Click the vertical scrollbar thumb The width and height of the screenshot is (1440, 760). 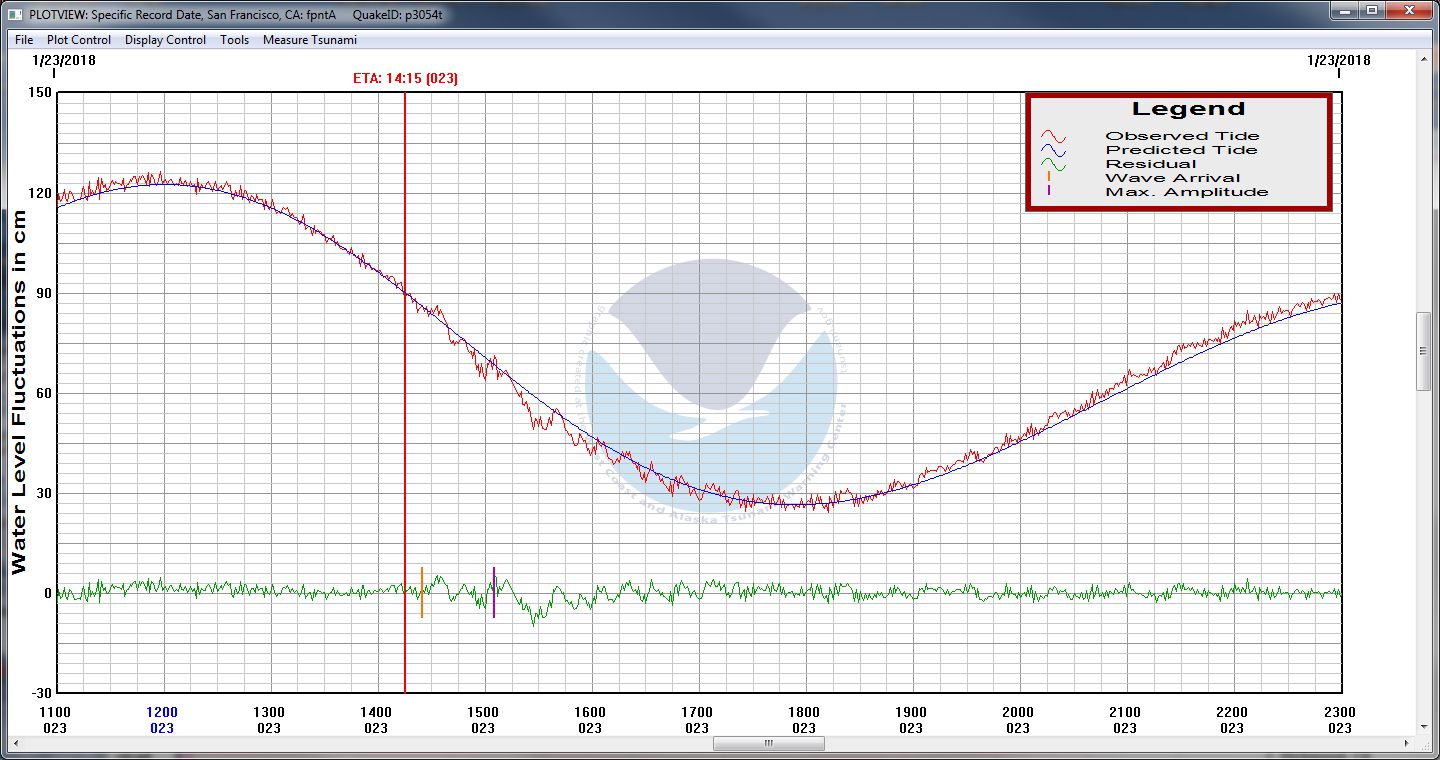coord(1424,351)
